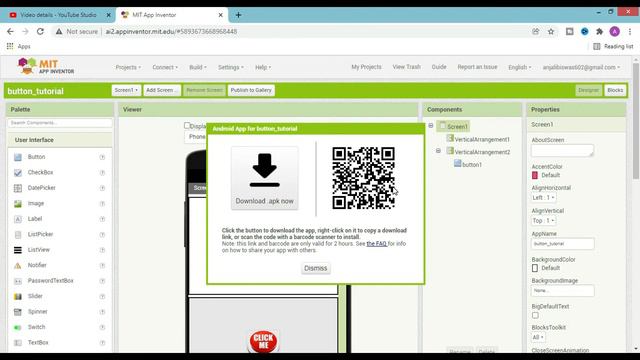Open help for ListView component
640x360 pixels.
(102, 250)
